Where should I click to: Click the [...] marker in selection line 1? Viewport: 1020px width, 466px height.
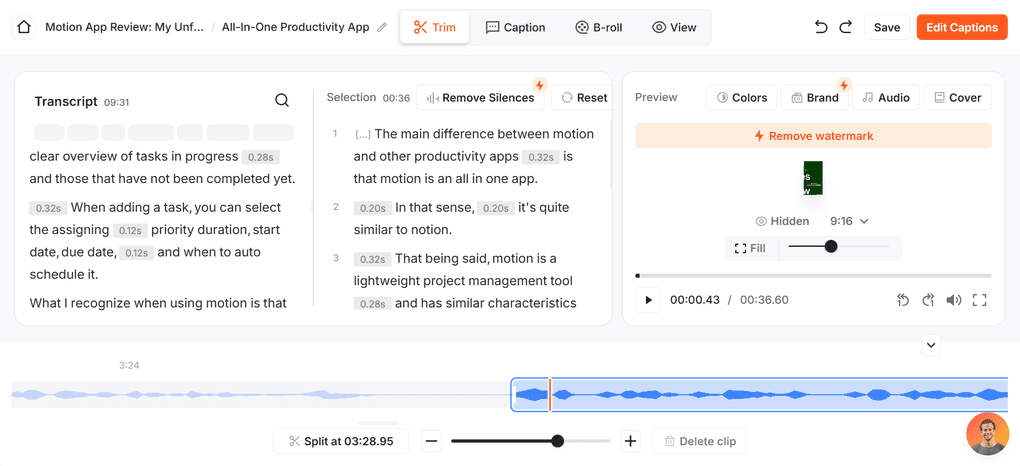[363, 135]
